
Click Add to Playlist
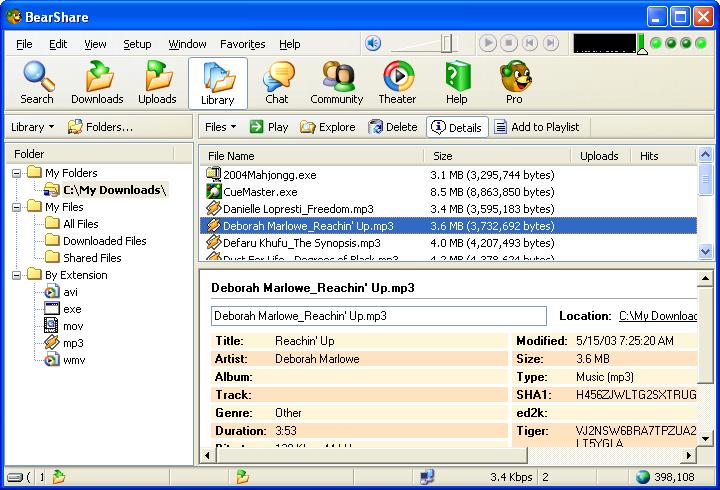coord(537,127)
